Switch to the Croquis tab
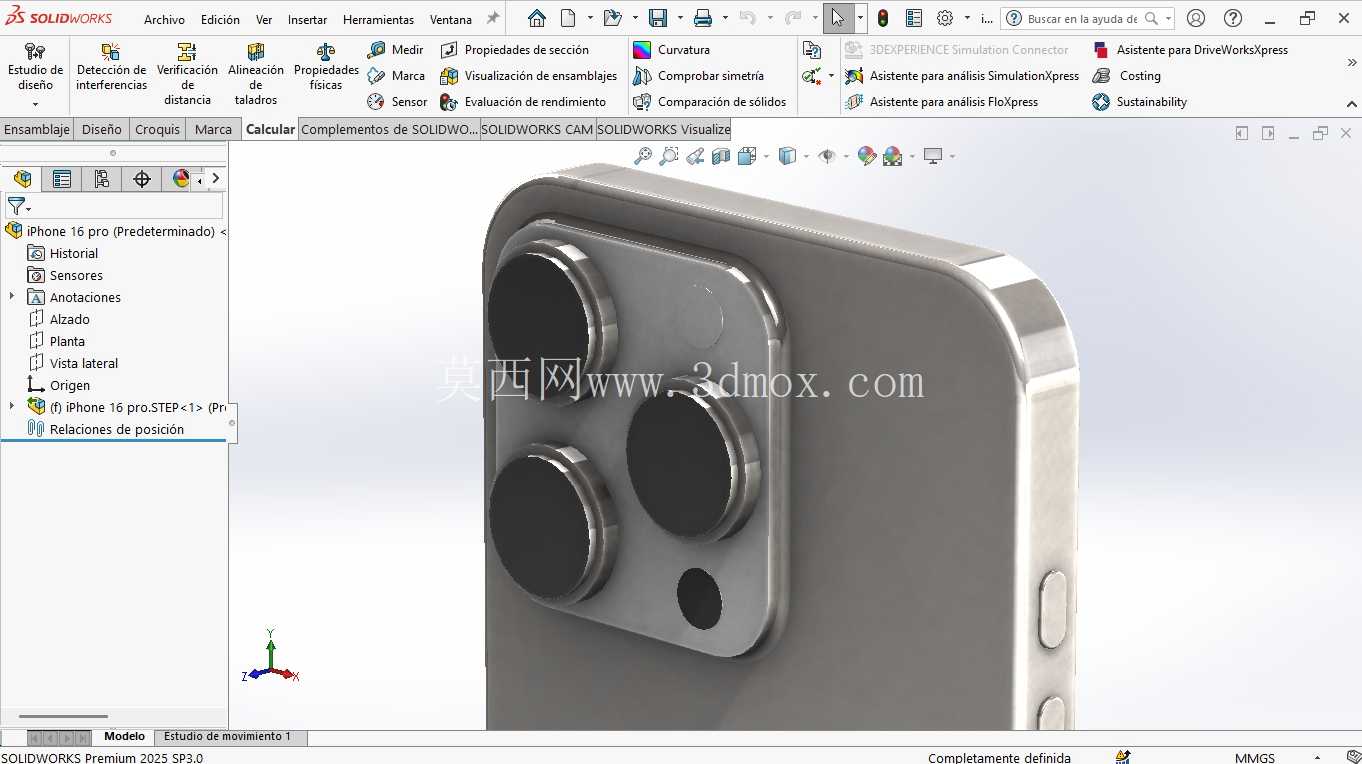The height and width of the screenshot is (764, 1362). [158, 129]
